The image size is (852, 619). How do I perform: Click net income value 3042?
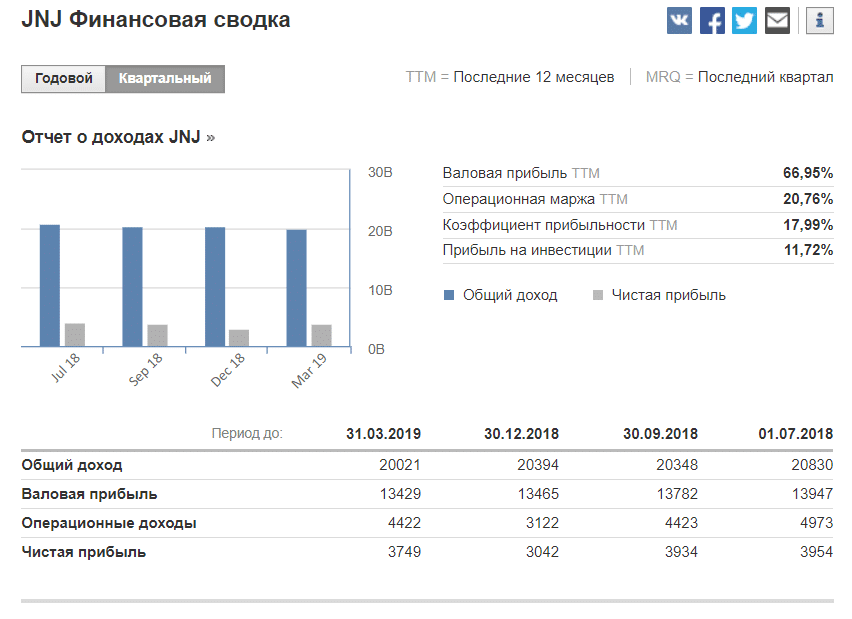point(542,552)
